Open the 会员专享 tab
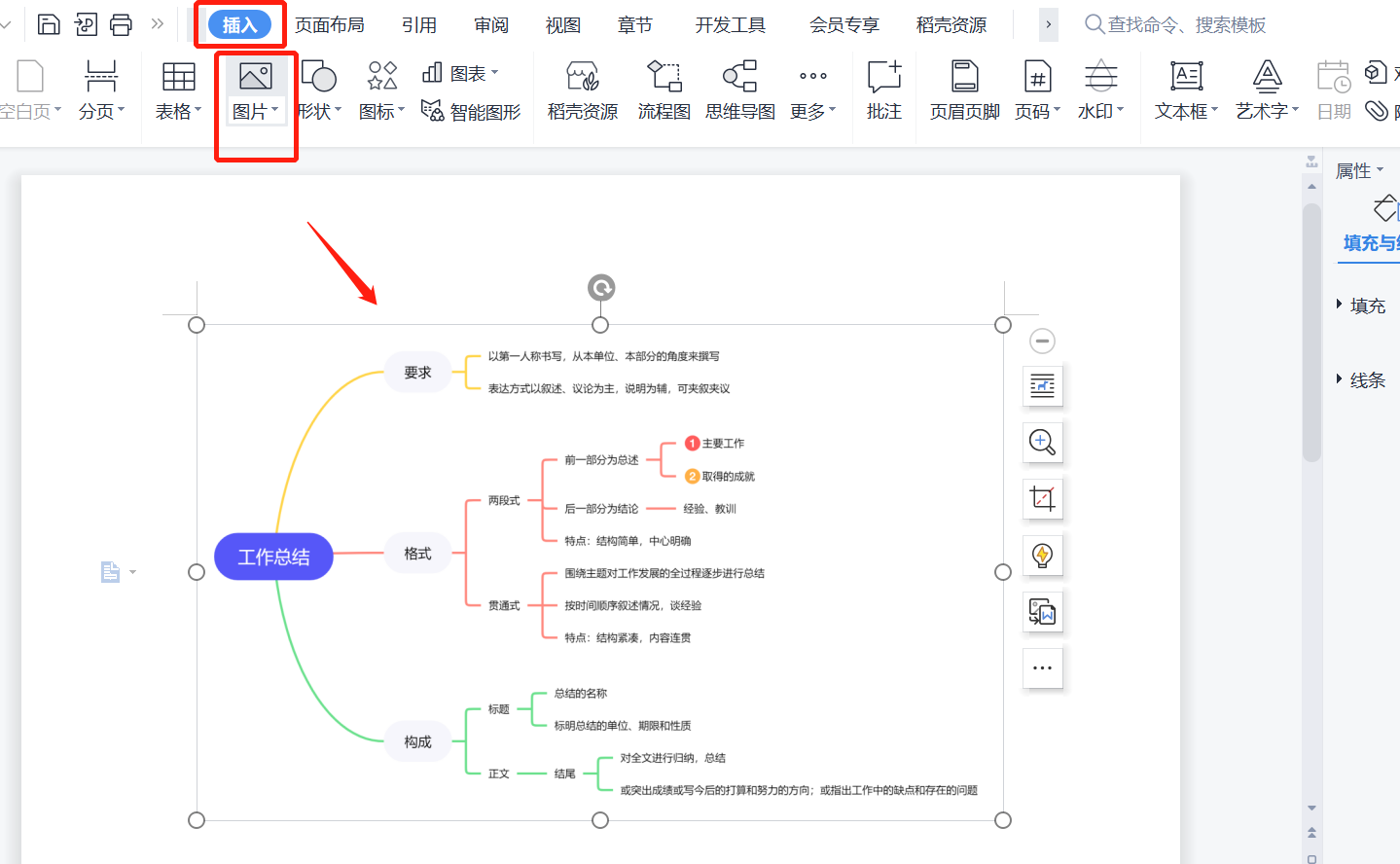The height and width of the screenshot is (864, 1400). [x=844, y=25]
